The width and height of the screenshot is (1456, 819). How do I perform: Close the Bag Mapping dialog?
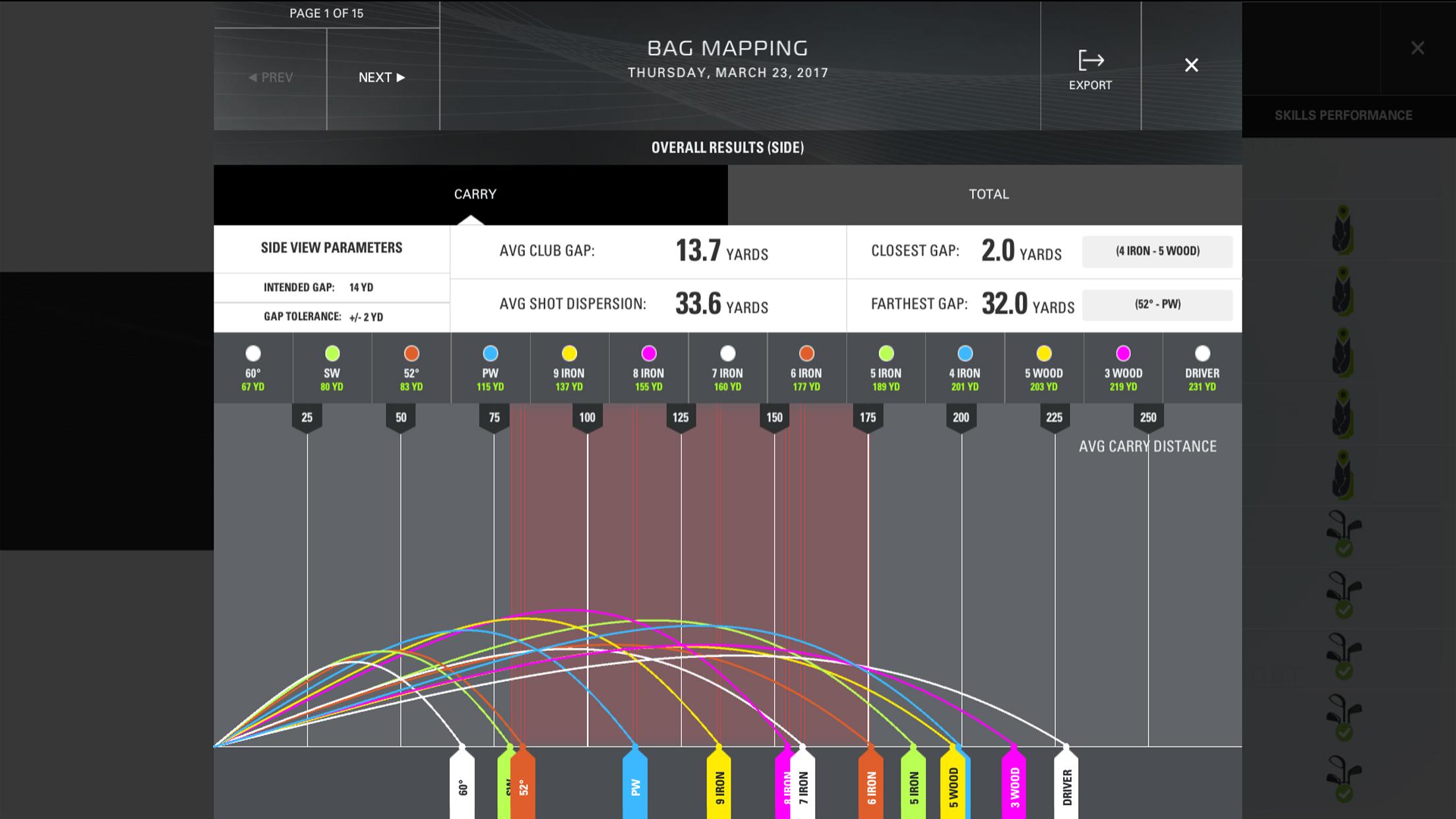(1191, 65)
